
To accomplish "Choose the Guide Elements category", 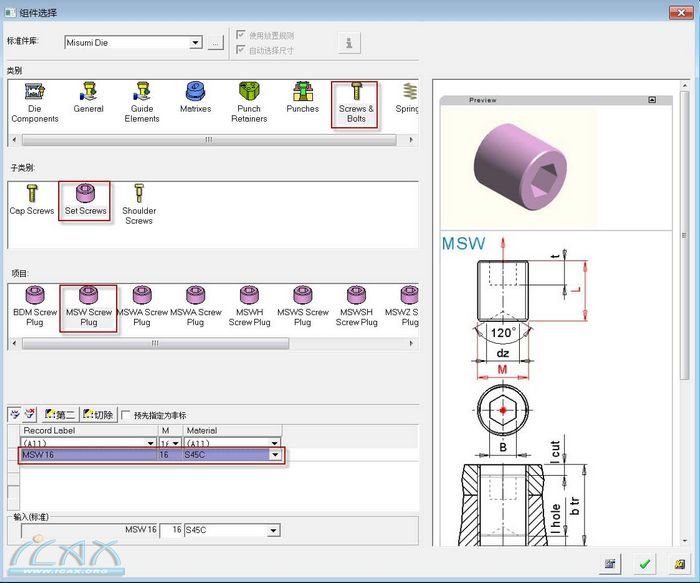I will coord(142,103).
